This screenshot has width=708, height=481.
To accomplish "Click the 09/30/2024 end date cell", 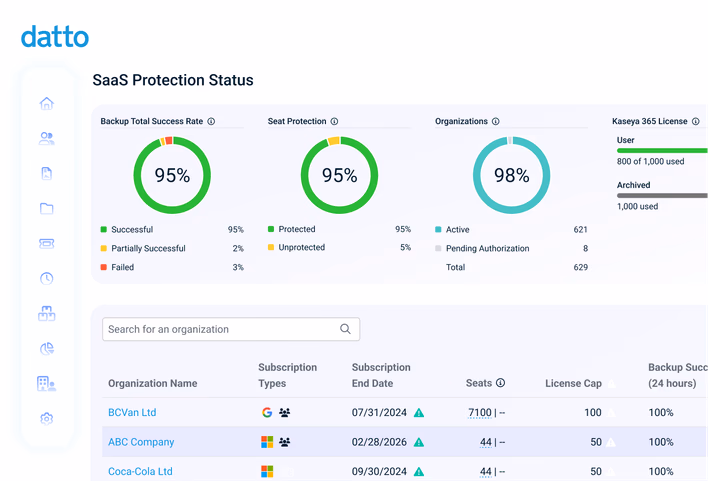I will click(379, 472).
